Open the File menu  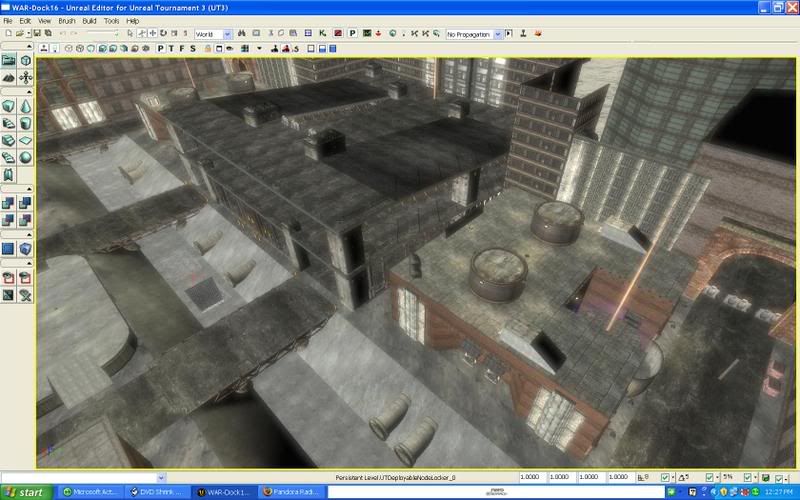coord(8,21)
